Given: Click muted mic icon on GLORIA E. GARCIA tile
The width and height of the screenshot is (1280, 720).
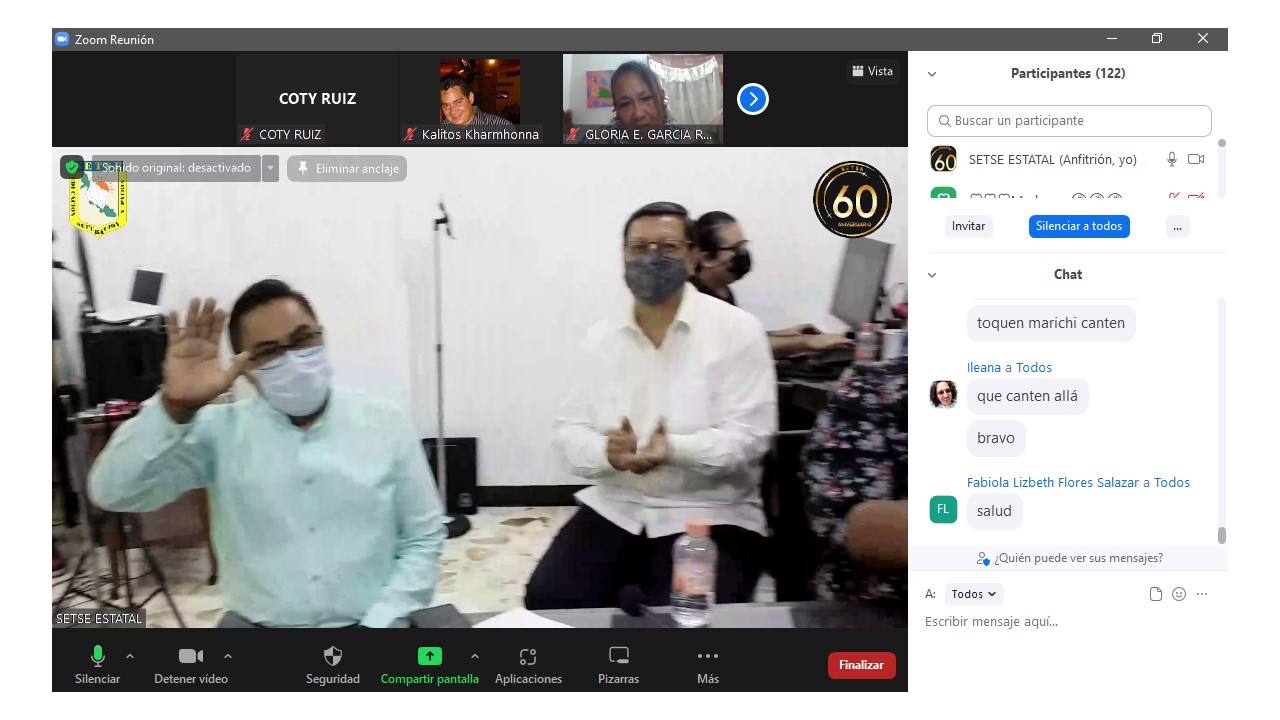Looking at the screenshot, I should click(573, 134).
